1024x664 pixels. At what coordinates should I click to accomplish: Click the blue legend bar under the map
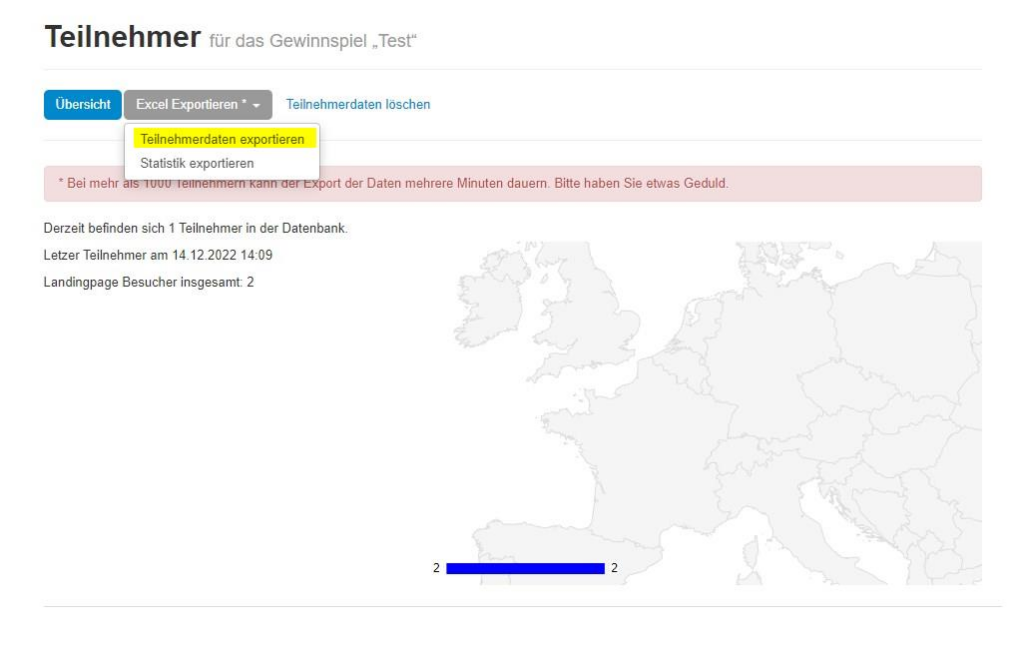(525, 568)
